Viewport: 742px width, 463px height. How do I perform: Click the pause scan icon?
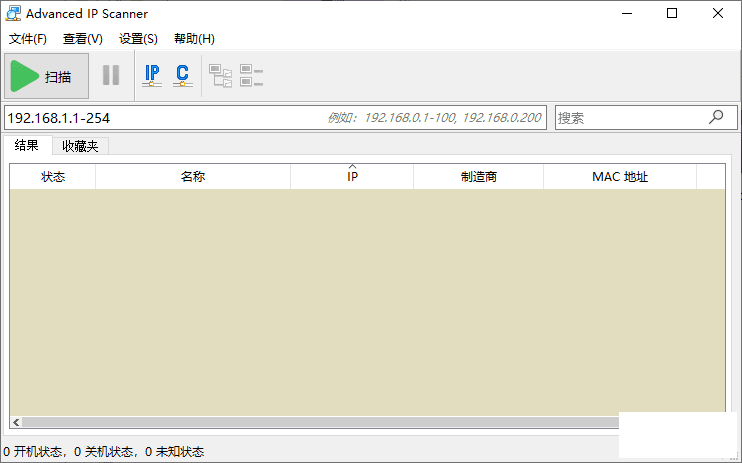click(x=111, y=75)
